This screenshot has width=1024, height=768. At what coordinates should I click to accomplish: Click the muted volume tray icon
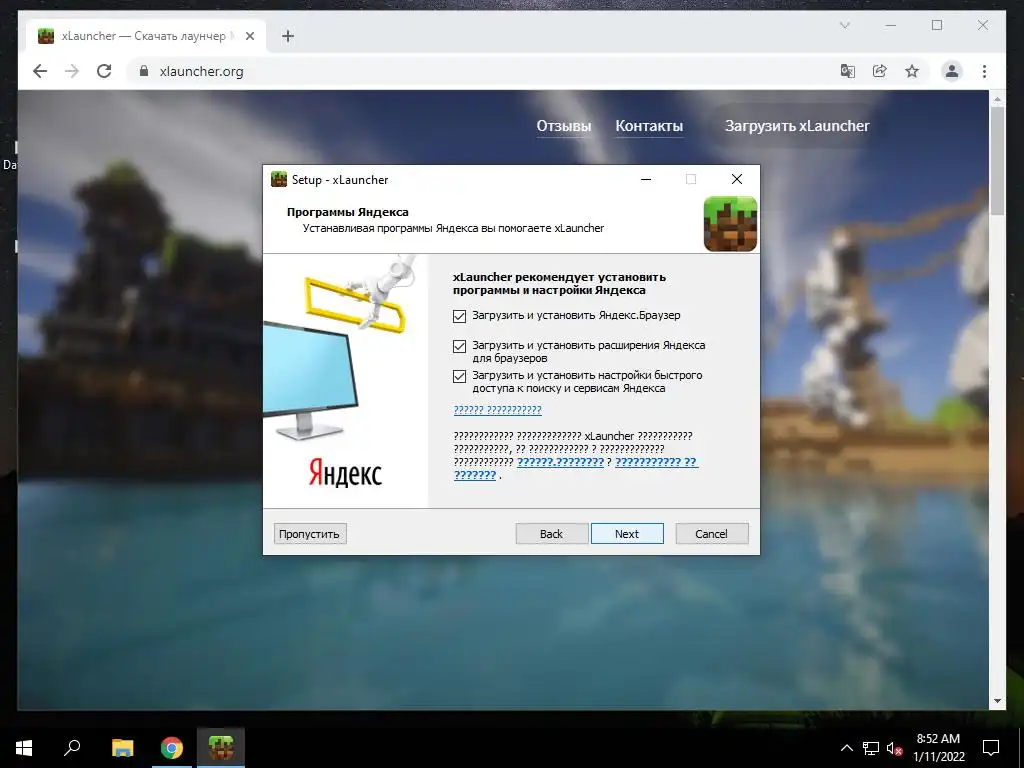[x=894, y=748]
